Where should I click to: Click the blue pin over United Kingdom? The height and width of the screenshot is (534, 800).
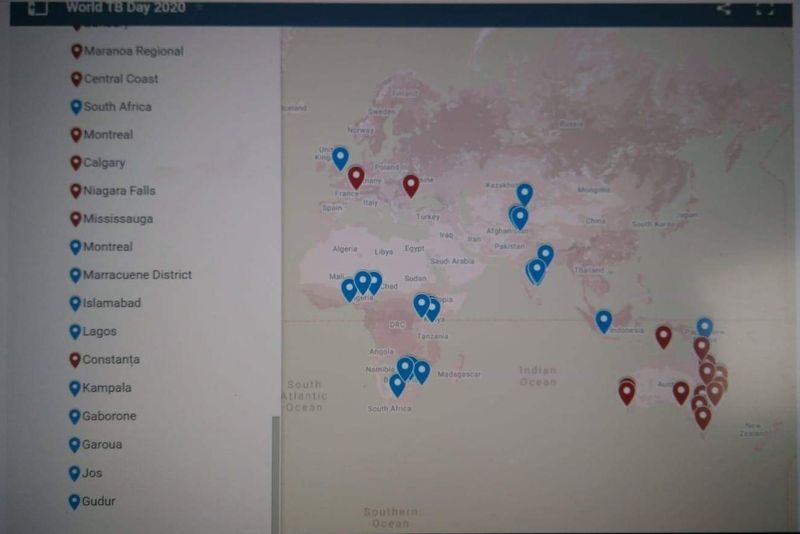(x=340, y=157)
